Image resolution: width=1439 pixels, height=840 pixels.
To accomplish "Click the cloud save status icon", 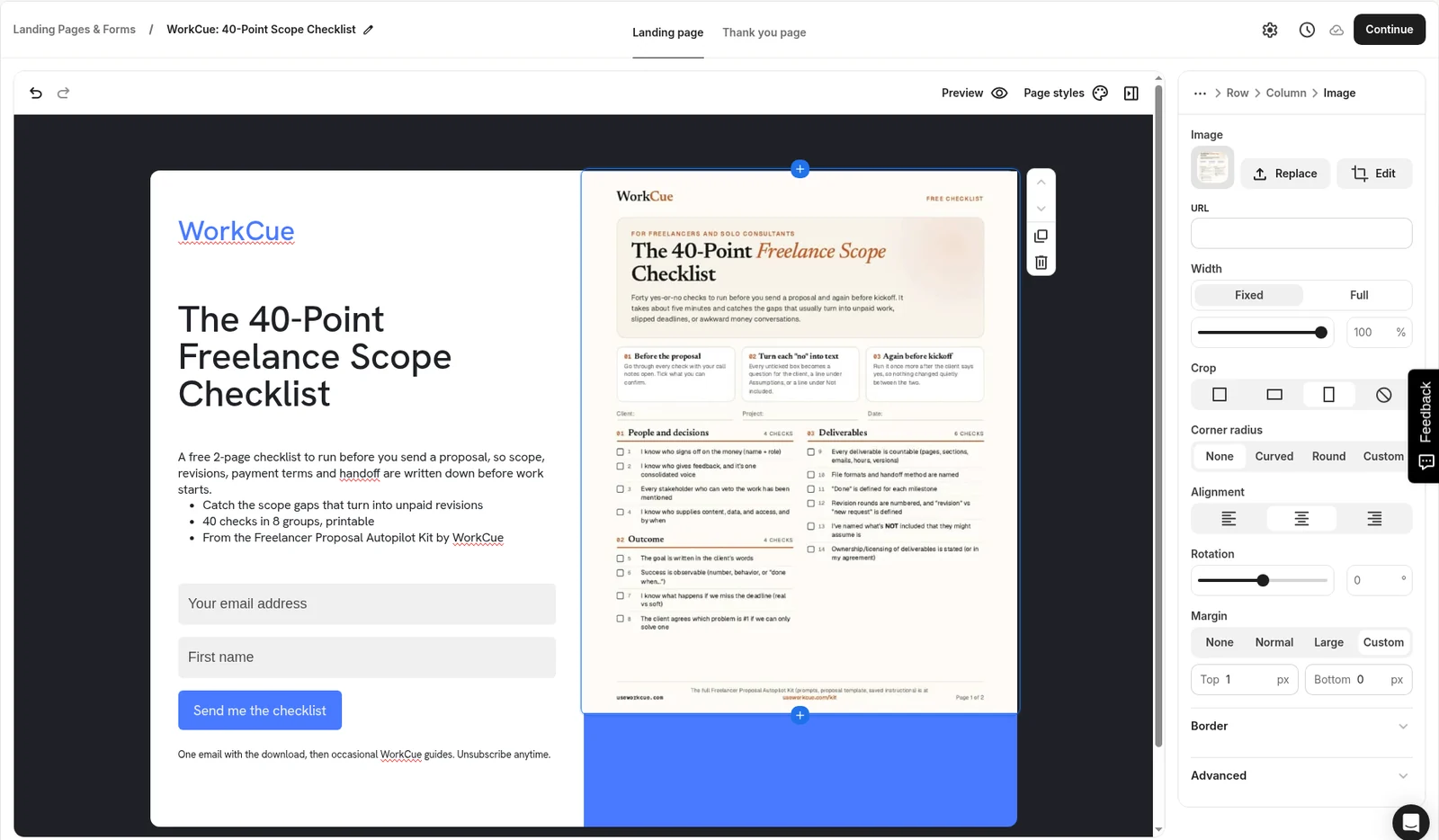I will pyautogui.click(x=1336, y=30).
